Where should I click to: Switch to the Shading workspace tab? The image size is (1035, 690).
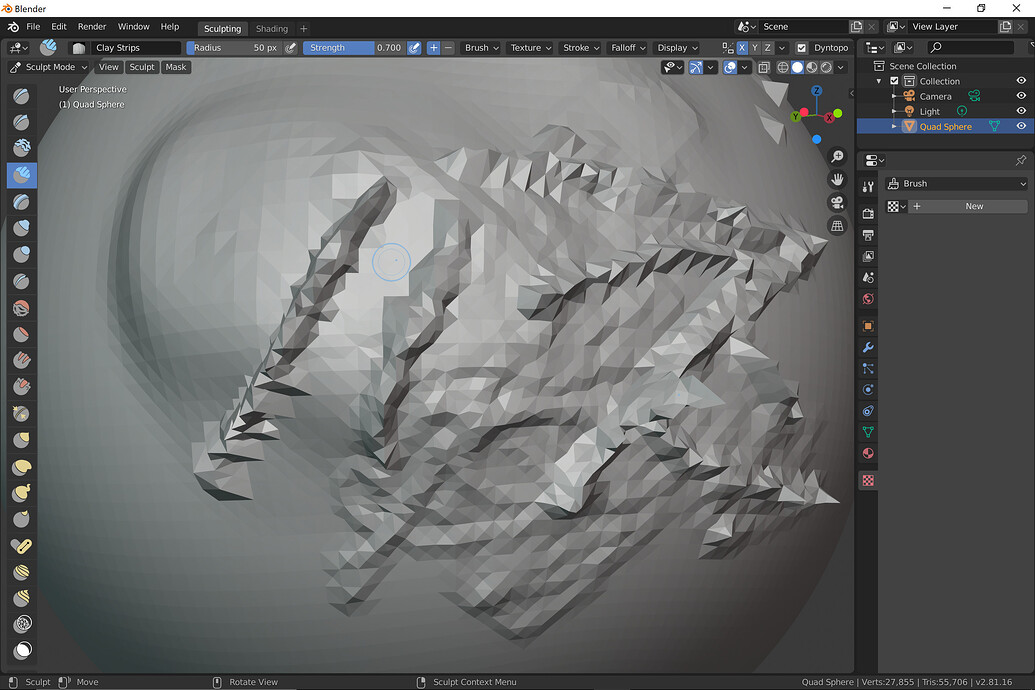click(x=271, y=28)
